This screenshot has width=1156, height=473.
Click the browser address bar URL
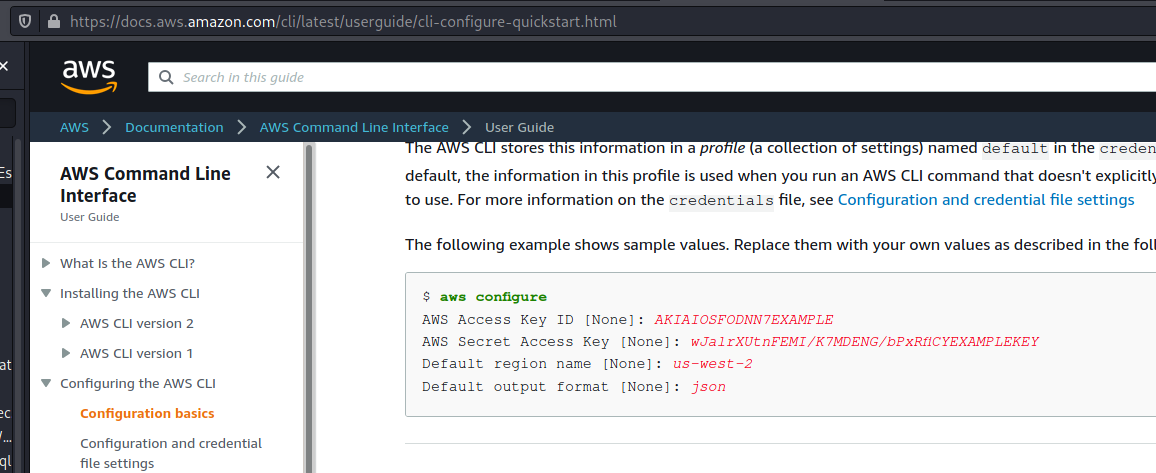342,21
